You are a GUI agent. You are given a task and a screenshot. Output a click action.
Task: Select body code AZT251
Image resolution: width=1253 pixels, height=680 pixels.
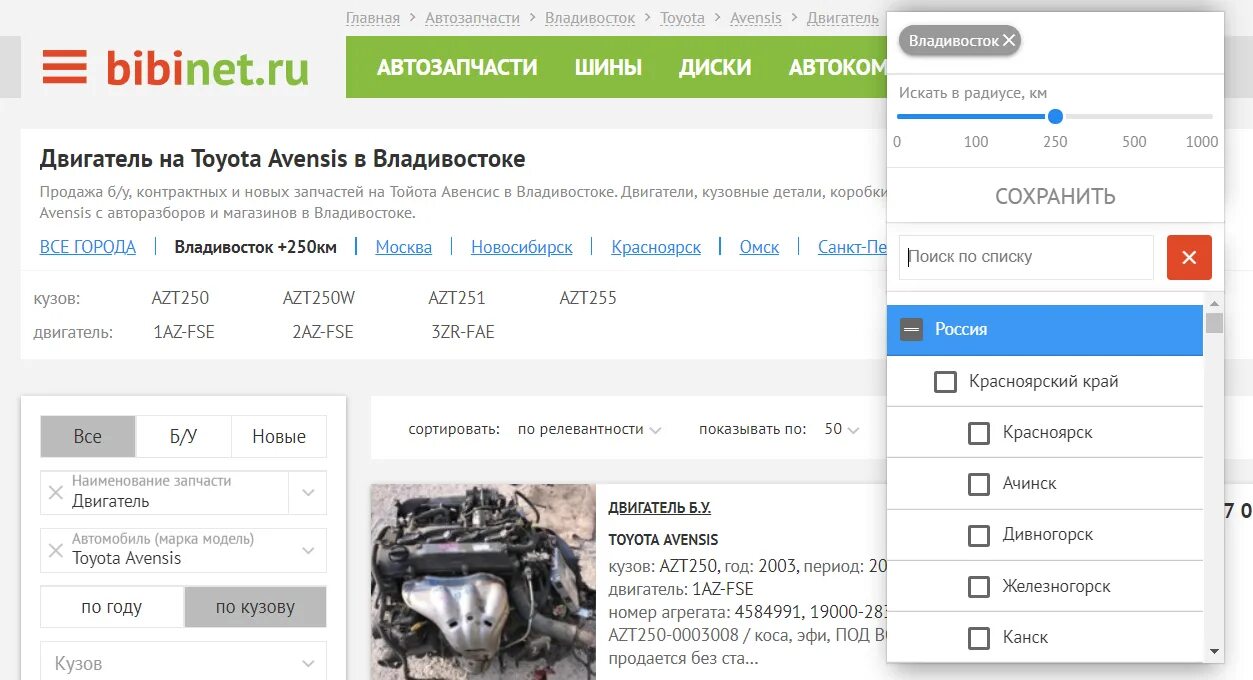pos(457,298)
